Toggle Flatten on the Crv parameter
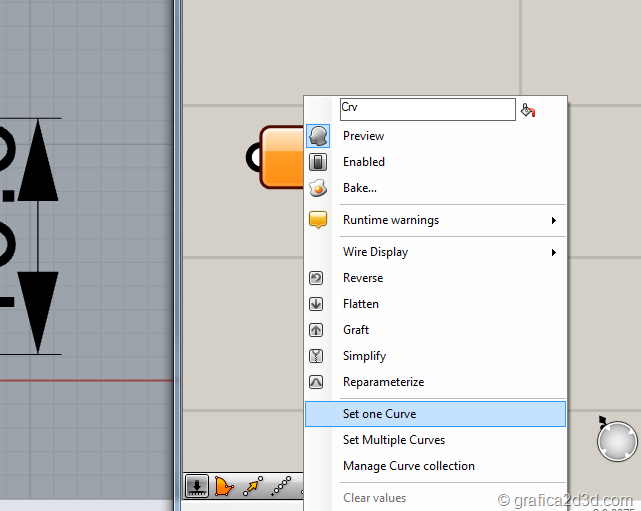Image resolution: width=641 pixels, height=511 pixels. coord(360,304)
